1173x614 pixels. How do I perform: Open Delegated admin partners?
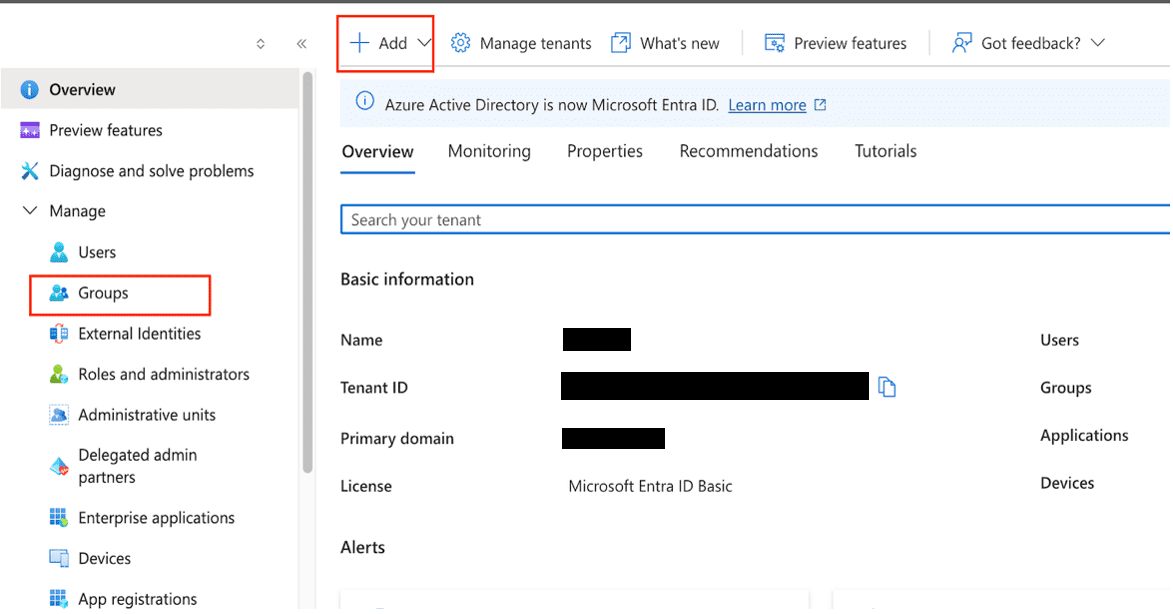click(59, 465)
